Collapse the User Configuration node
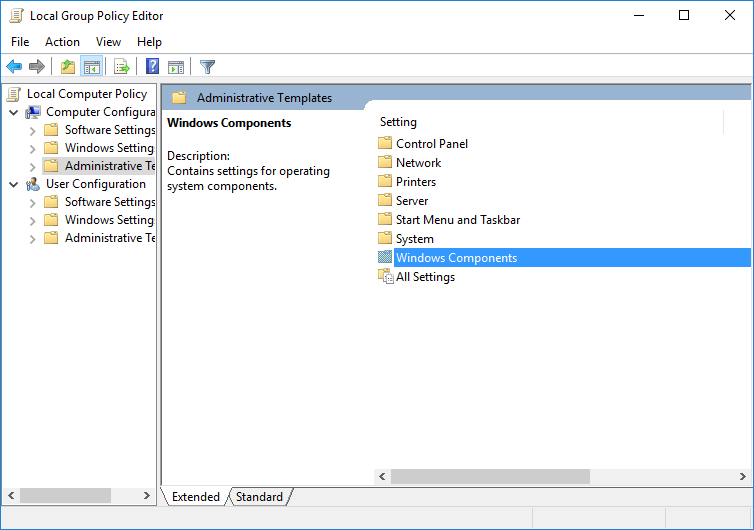Image resolution: width=754 pixels, height=530 pixels. click(x=14, y=185)
